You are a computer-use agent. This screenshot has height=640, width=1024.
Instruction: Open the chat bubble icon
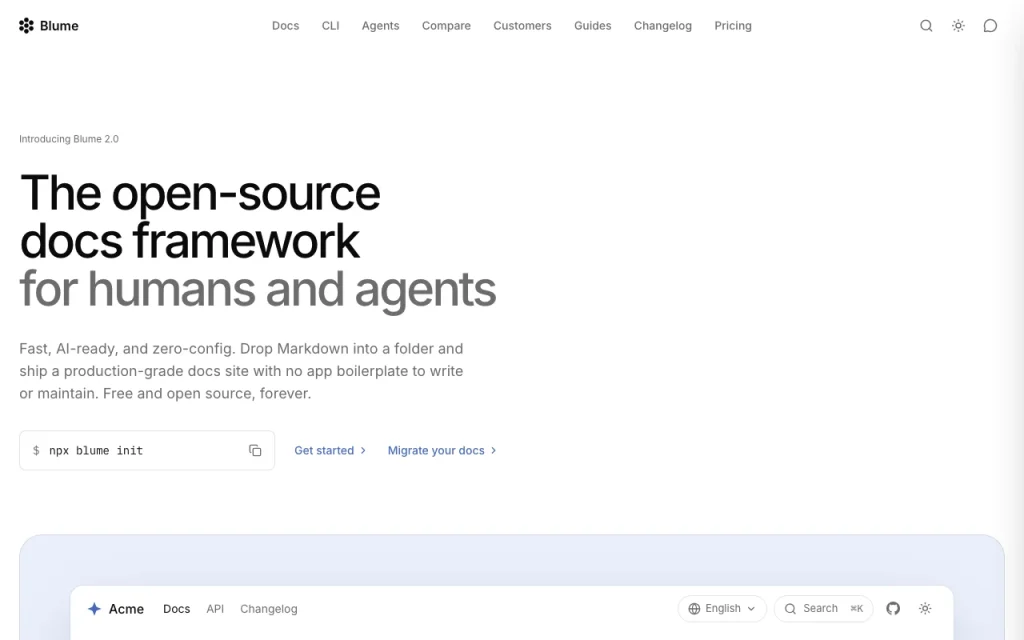pyautogui.click(x=990, y=25)
